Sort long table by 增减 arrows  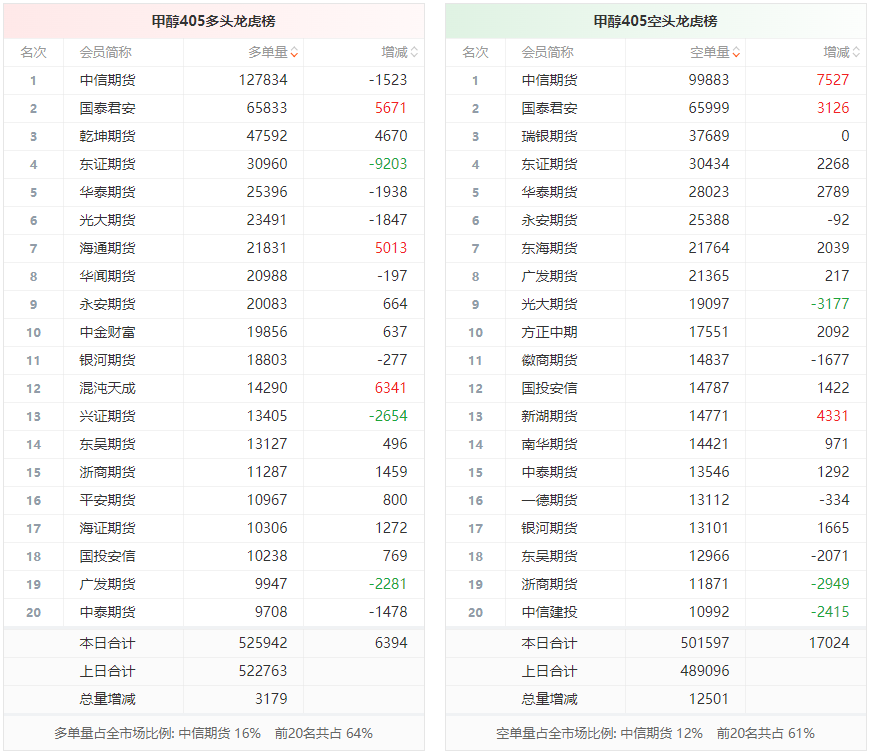(414, 53)
